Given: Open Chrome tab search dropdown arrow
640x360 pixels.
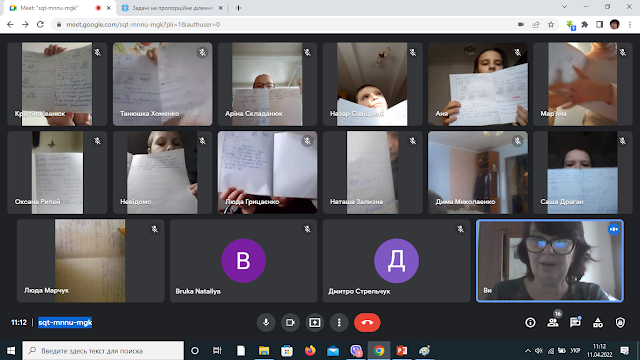Looking at the screenshot, I should tap(564, 7).
